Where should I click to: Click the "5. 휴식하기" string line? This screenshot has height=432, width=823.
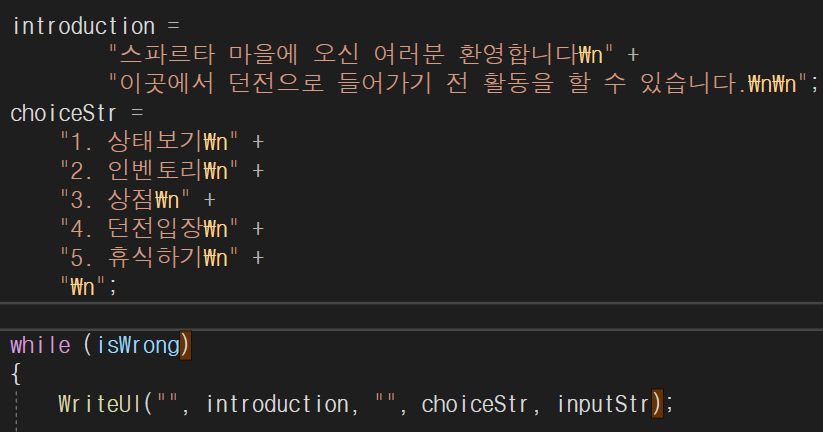click(149, 257)
